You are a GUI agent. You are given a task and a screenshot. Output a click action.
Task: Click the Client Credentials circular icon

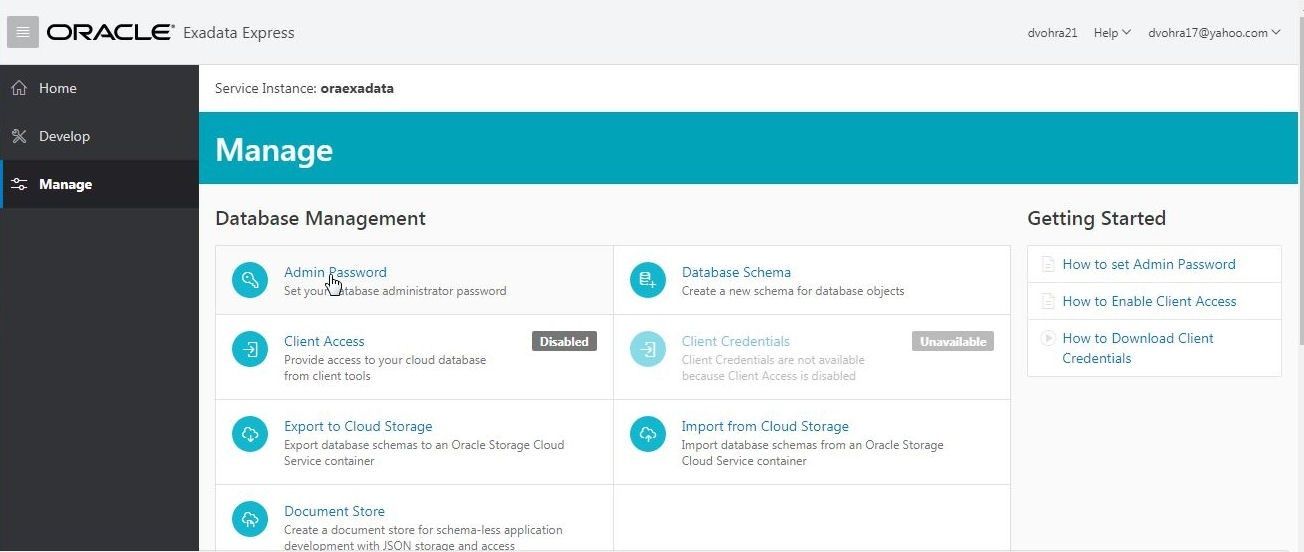[x=648, y=349]
